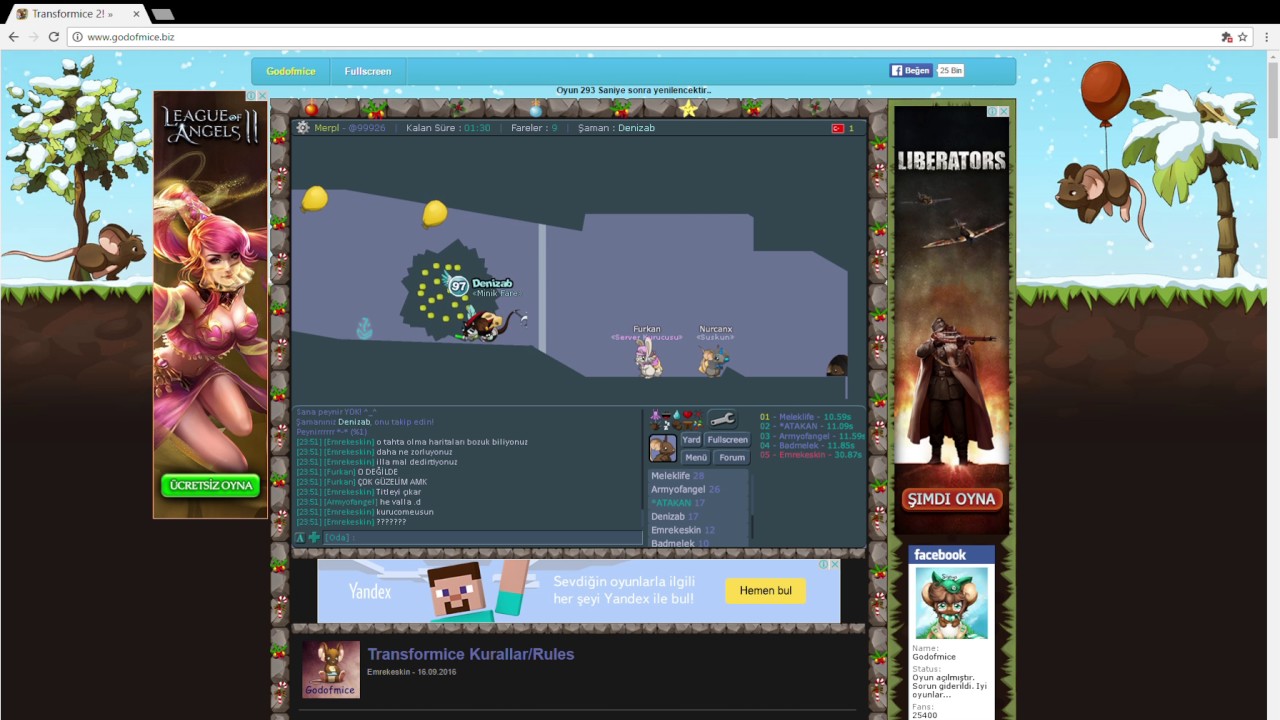The width and height of the screenshot is (1280, 720).
Task: Click the Godofmice profile picture in Facebook box
Action: [x=951, y=603]
